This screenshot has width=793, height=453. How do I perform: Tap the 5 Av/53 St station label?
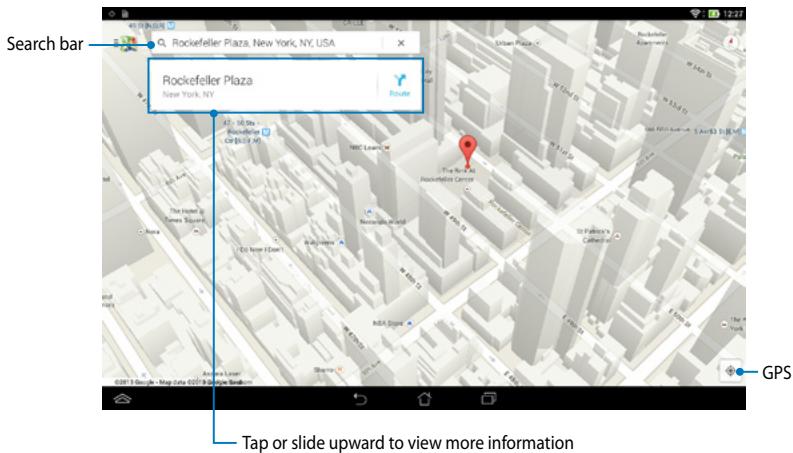coord(718,131)
